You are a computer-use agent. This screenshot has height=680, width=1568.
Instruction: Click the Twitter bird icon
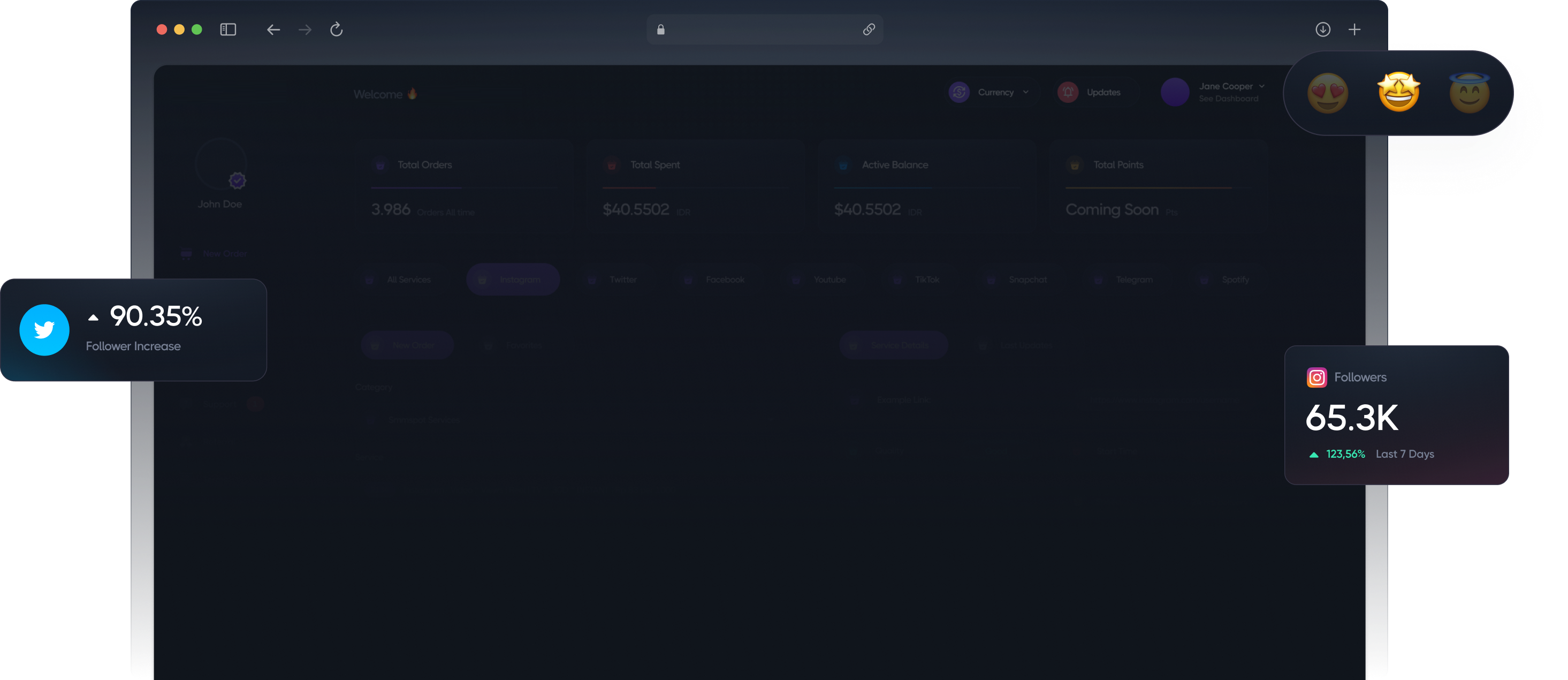coord(44,329)
